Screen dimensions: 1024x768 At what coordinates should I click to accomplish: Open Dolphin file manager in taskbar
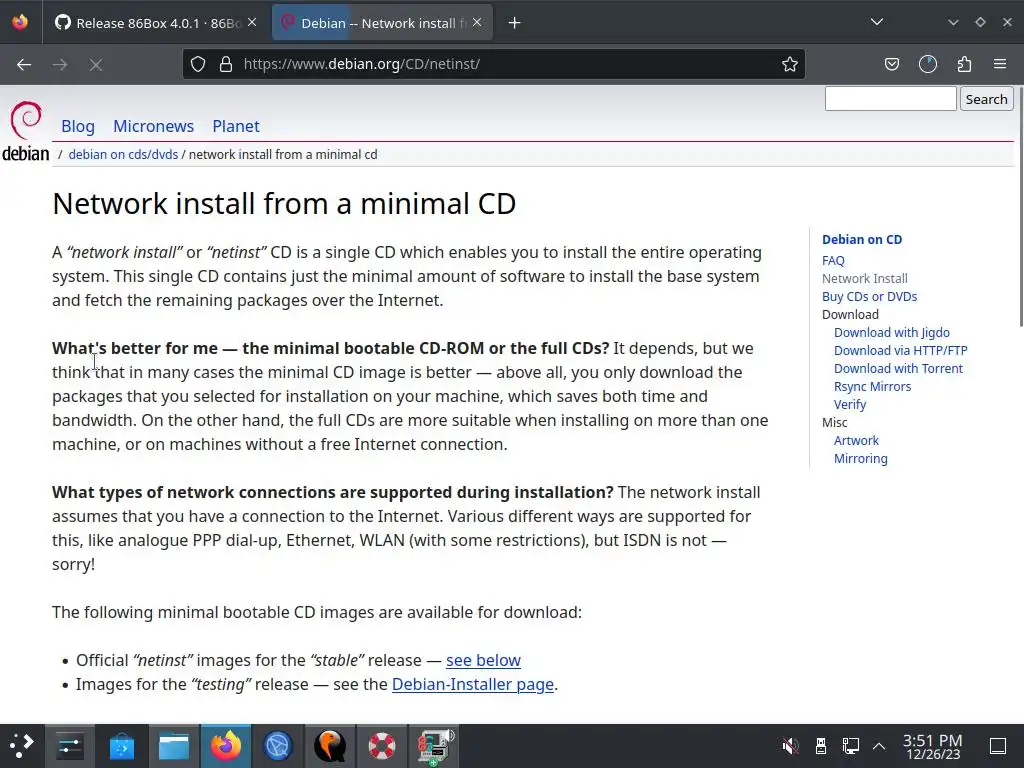coord(174,745)
